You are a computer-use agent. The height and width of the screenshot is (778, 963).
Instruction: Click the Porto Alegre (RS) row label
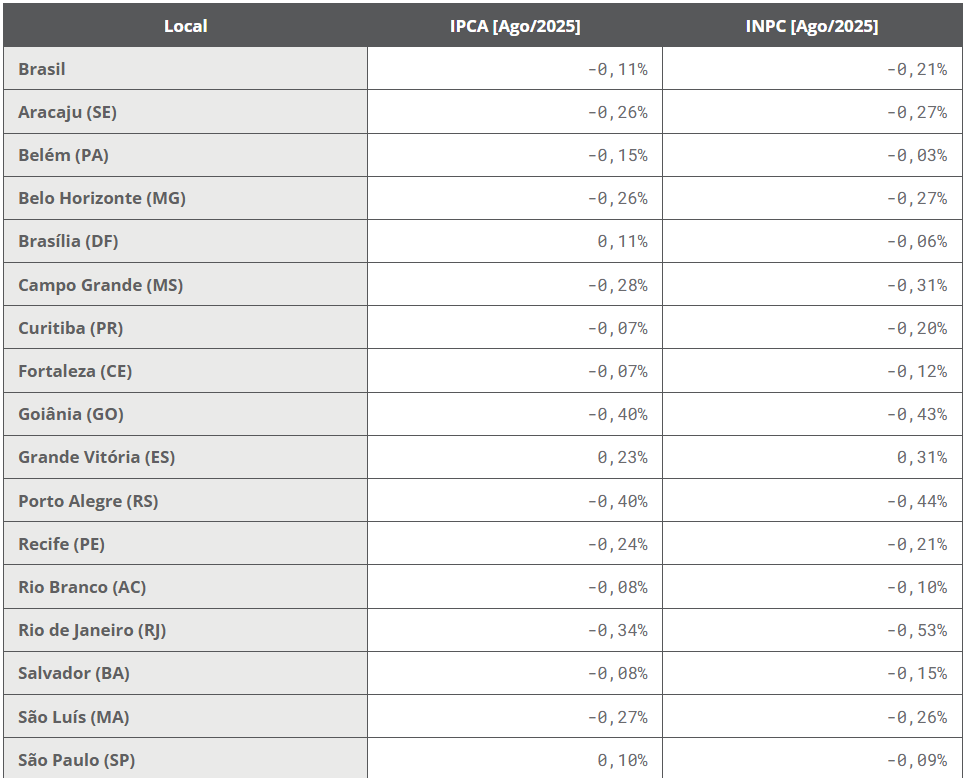88,501
